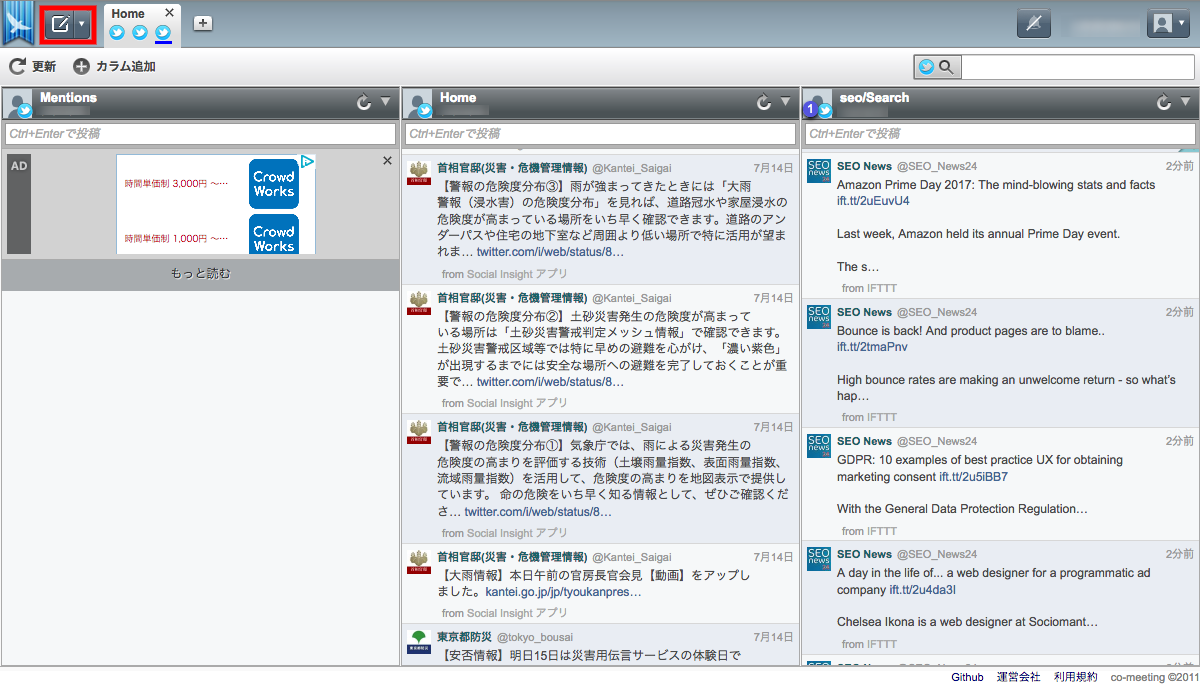Screen dimensions: 1200x689
Task: Click 2分前 timestamp on Amazon Prime Day tweet
Action: (1179, 166)
